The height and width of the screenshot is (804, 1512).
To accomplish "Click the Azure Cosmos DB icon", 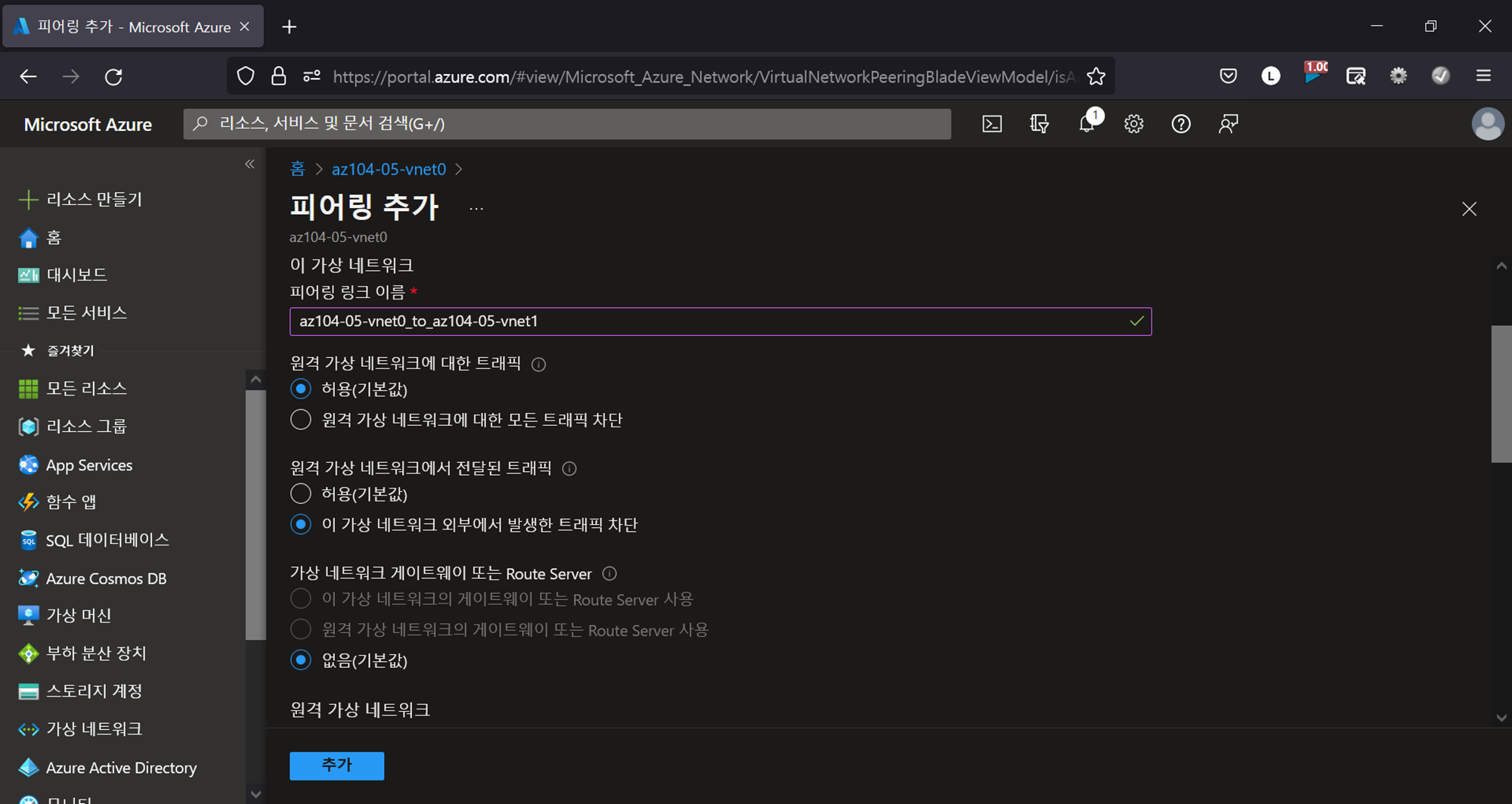I will pos(28,578).
